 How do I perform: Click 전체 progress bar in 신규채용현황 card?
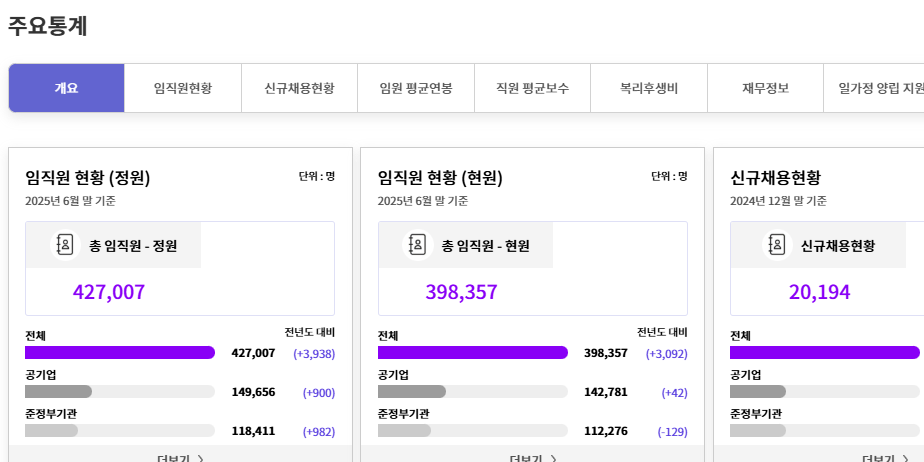coord(825,352)
